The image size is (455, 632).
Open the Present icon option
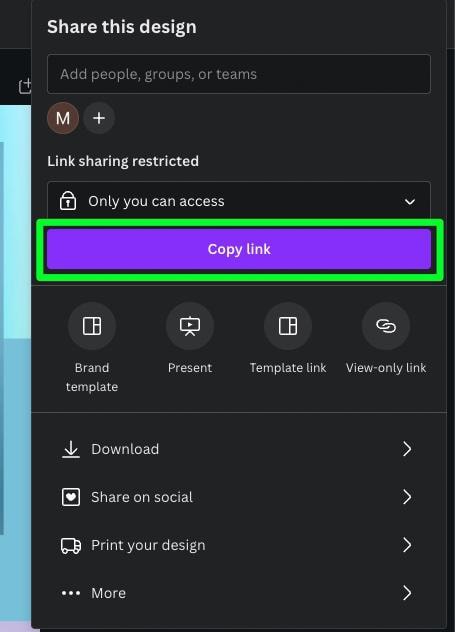pos(190,326)
